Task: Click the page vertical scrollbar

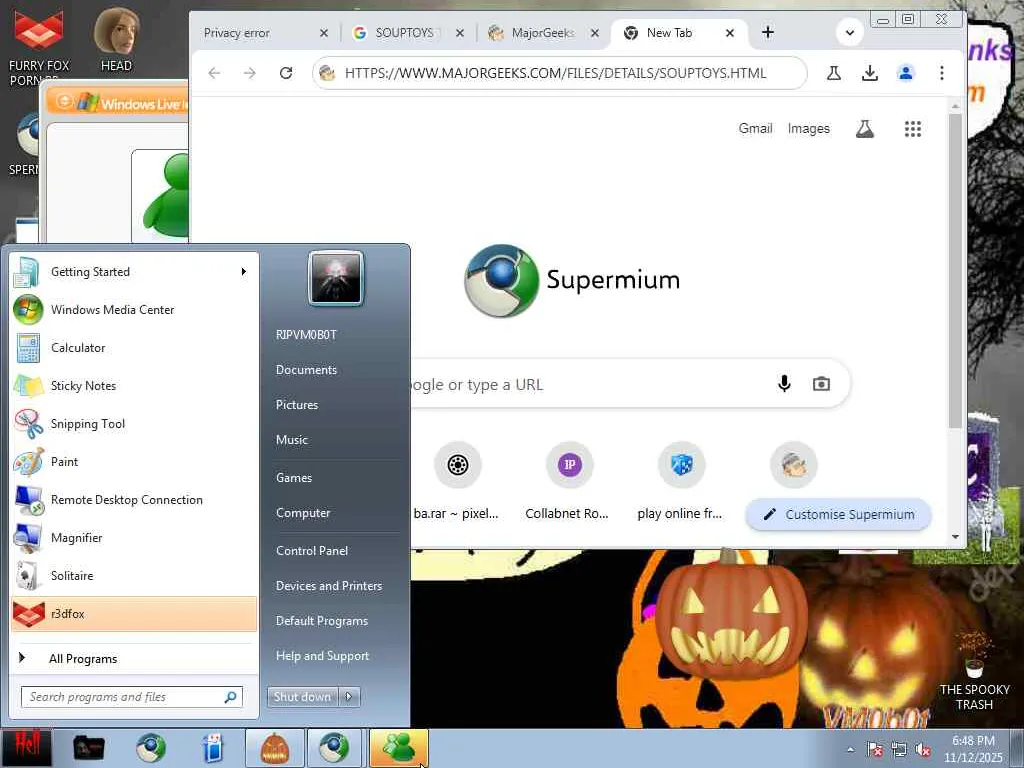Action: point(955,271)
